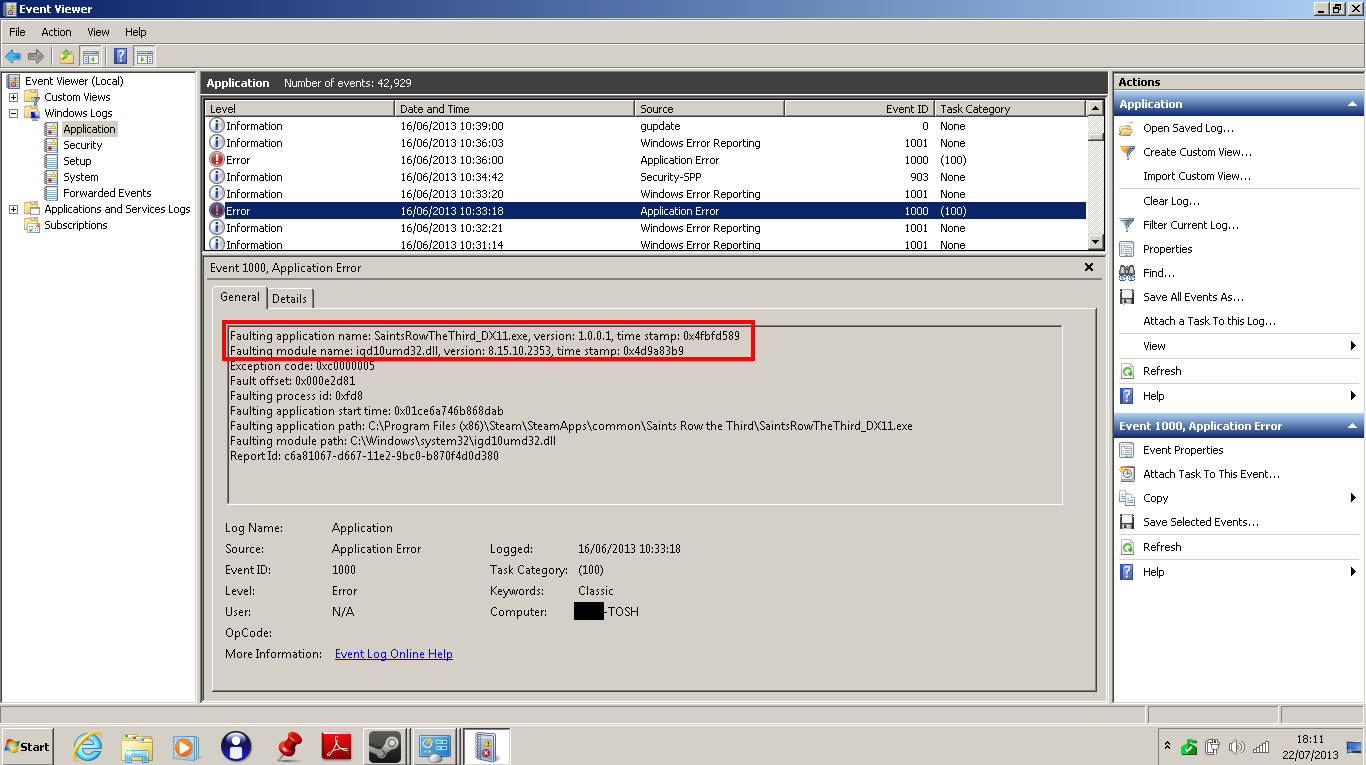Close the Event 1000 preview pane
This screenshot has height=765, width=1366.
[1089, 267]
